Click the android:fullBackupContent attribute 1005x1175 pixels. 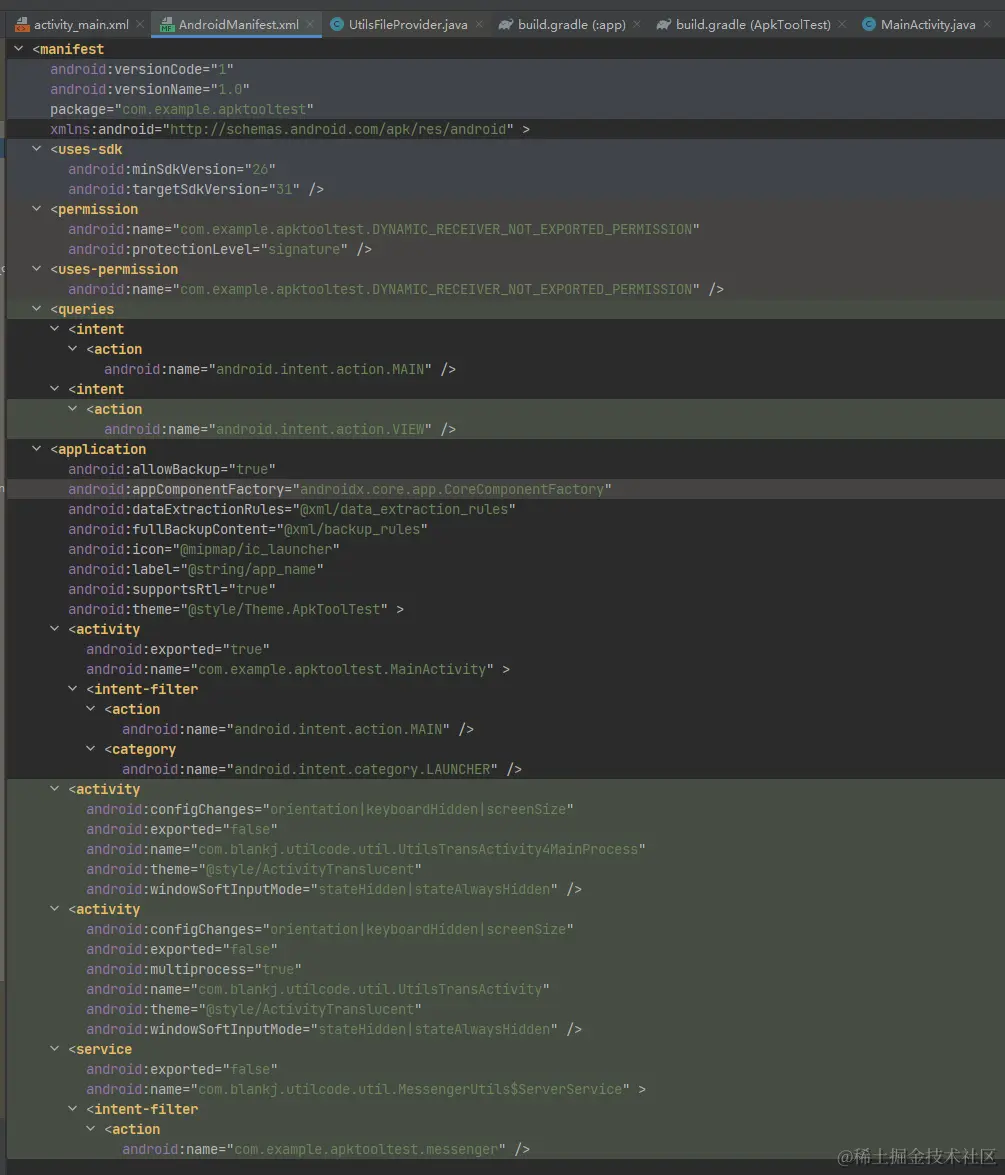point(248,529)
